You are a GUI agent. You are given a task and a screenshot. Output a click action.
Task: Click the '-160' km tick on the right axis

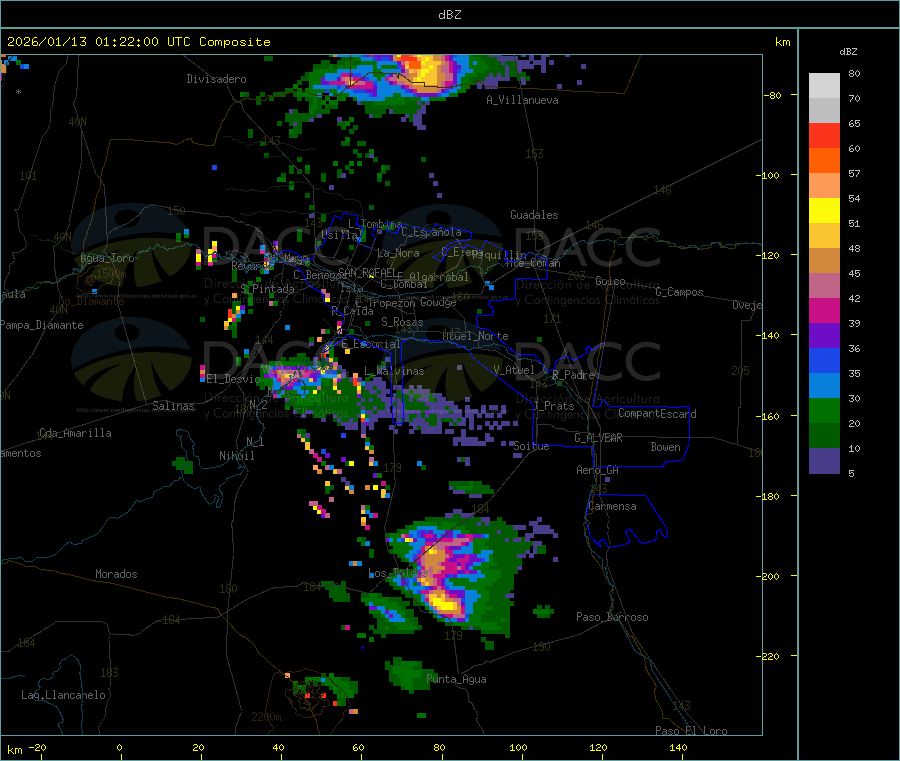click(769, 416)
